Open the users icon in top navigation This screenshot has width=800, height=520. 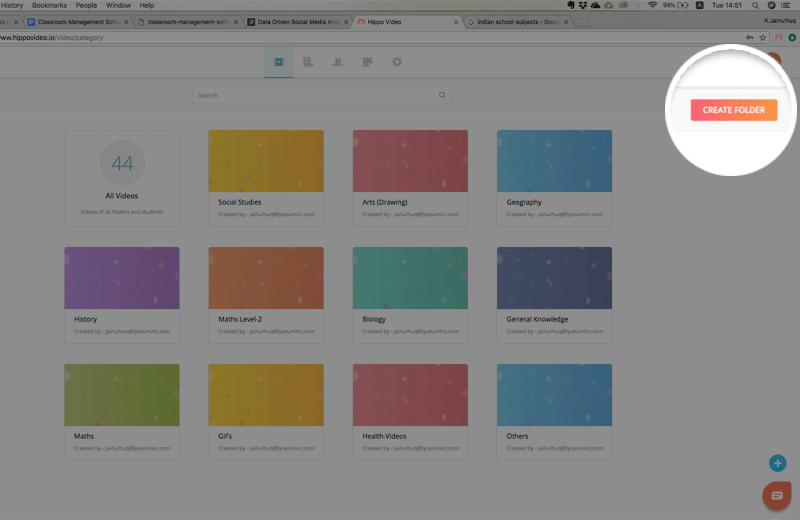pos(337,62)
